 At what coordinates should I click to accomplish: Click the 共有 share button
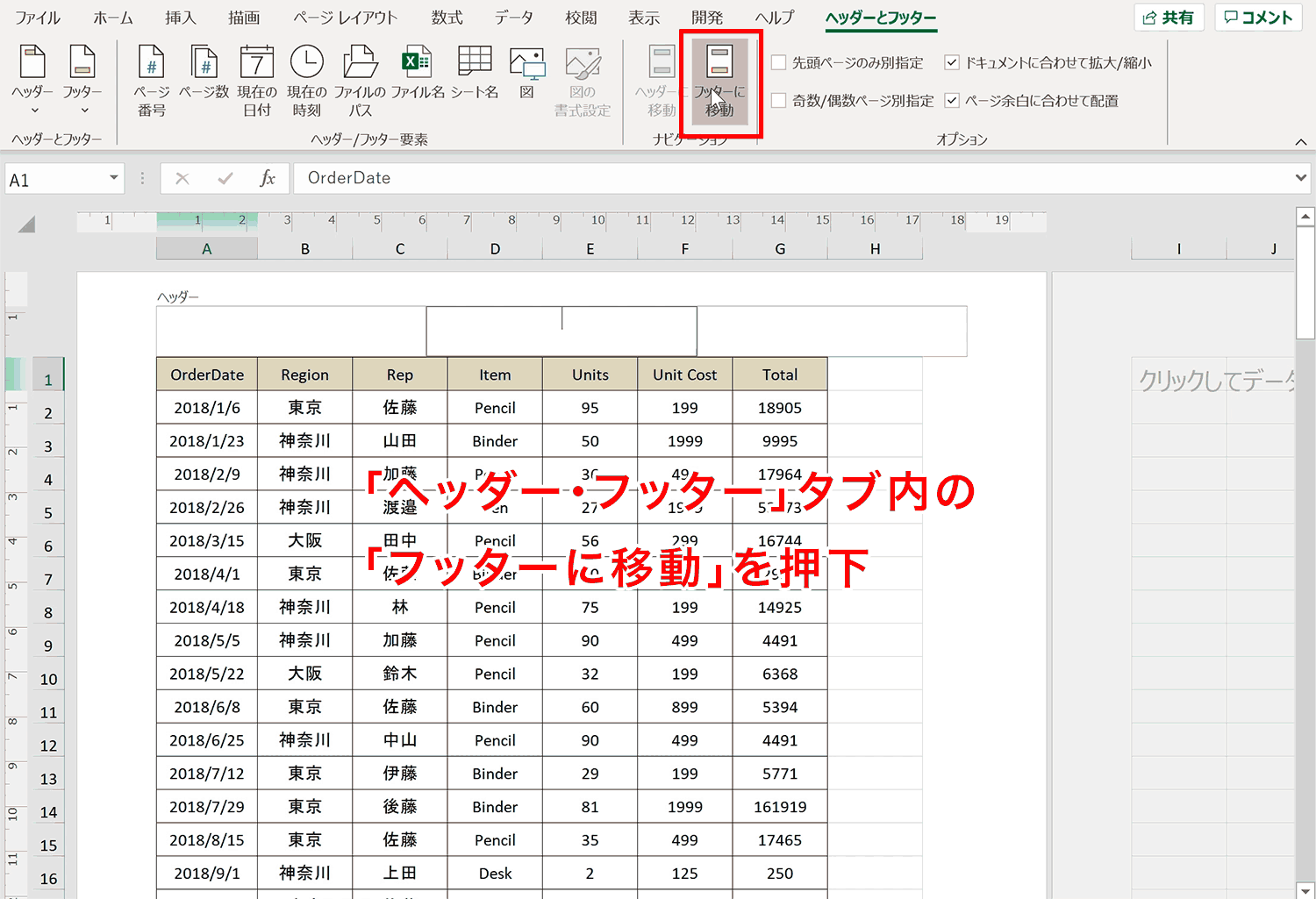click(x=1169, y=18)
